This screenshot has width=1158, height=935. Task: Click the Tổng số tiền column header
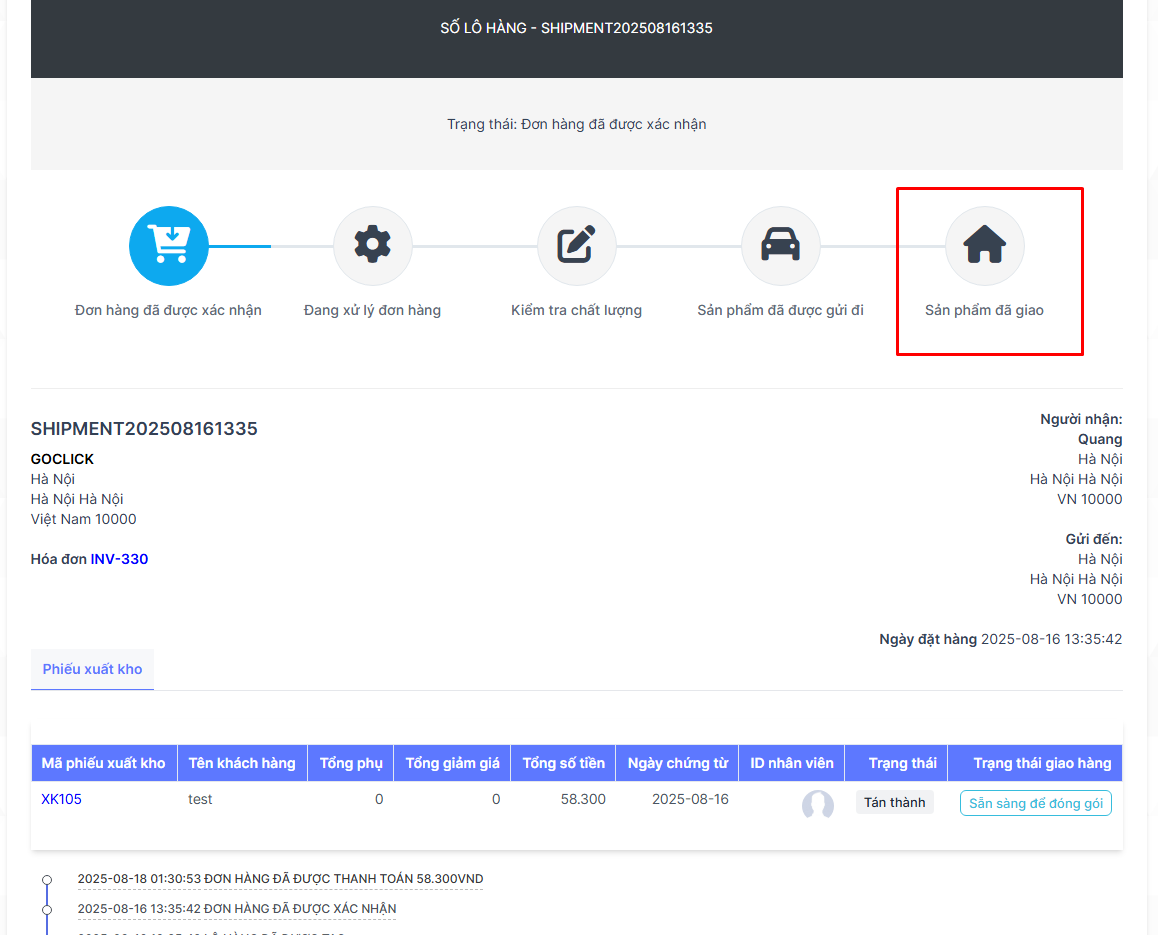[563, 763]
